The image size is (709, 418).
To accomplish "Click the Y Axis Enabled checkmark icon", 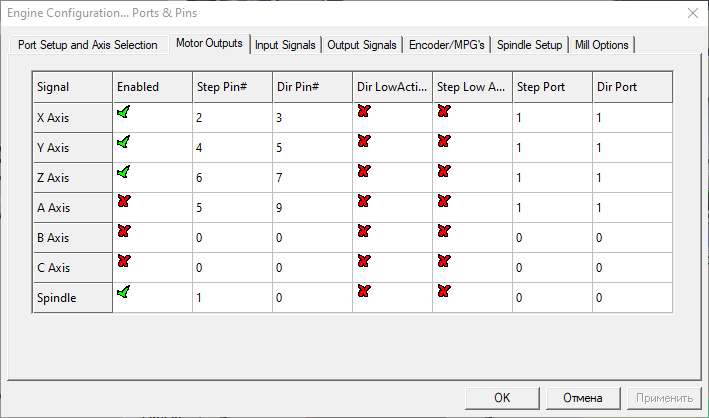I will click(x=124, y=142).
